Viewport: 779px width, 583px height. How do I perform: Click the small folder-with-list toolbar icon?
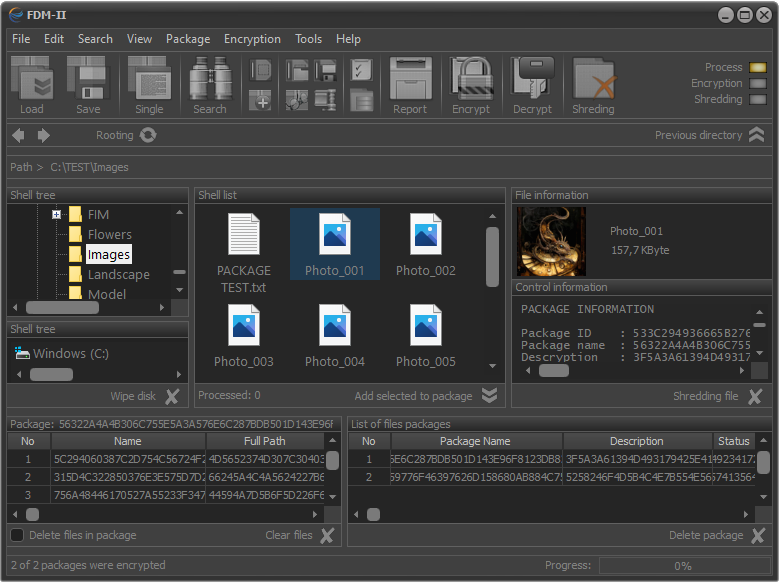coord(361,100)
